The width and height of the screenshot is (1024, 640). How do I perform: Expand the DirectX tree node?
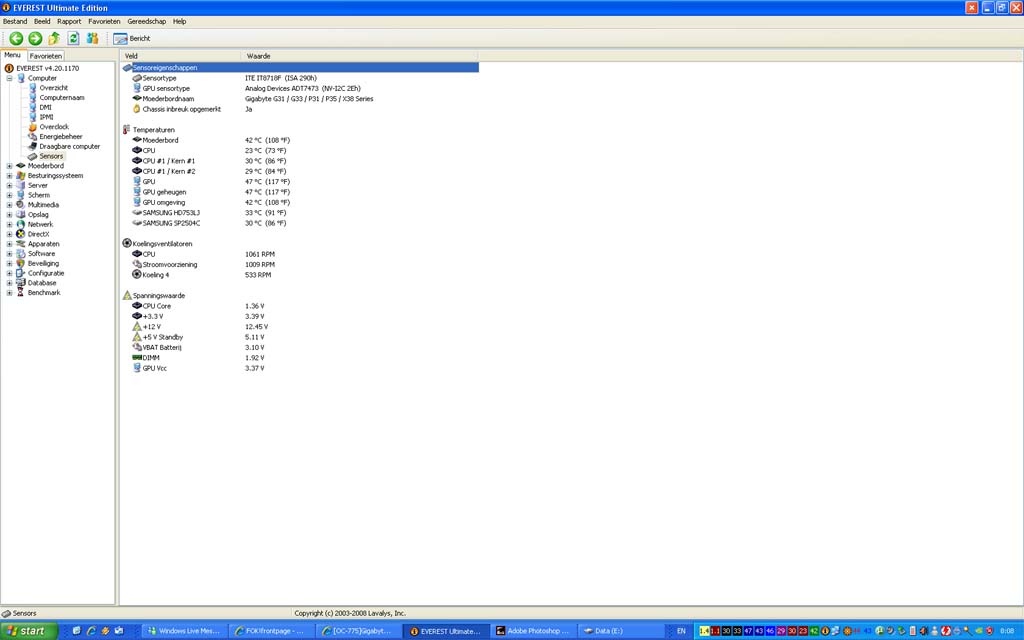[x=9, y=234]
